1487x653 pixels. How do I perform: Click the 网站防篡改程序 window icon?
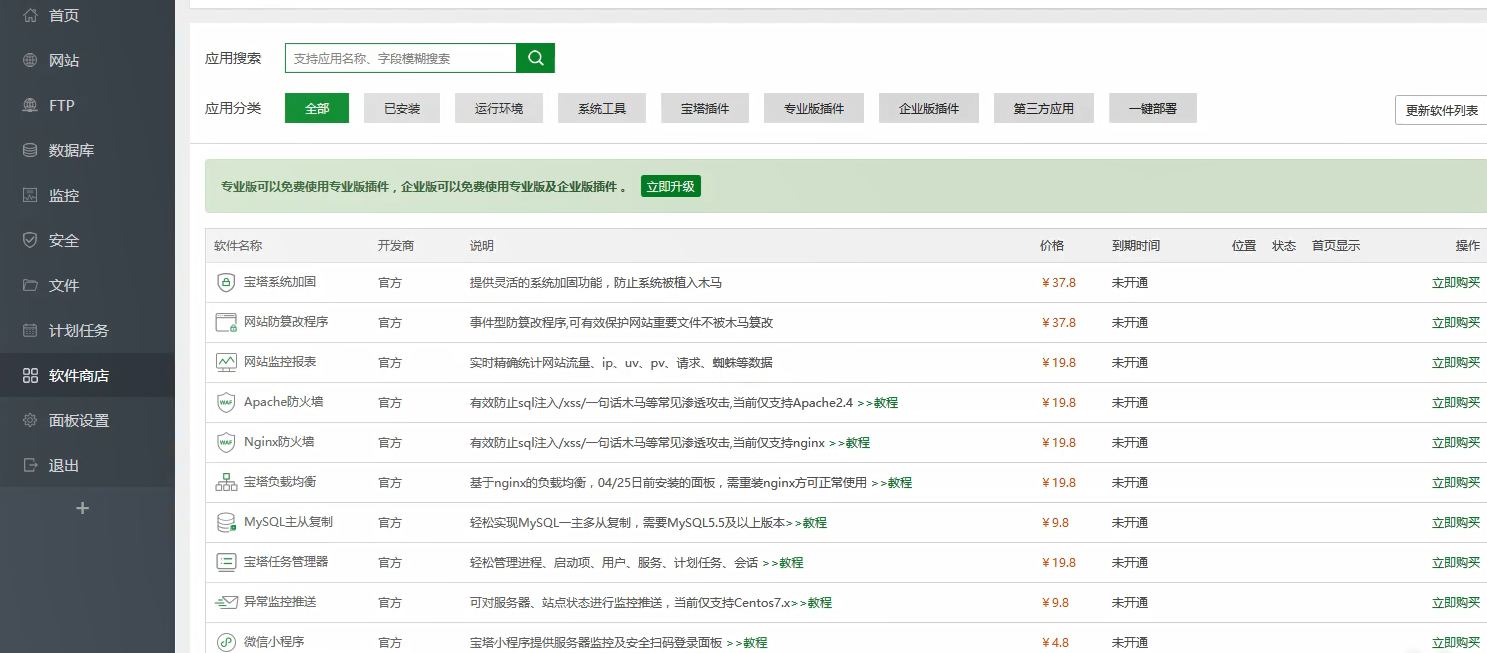(226, 322)
